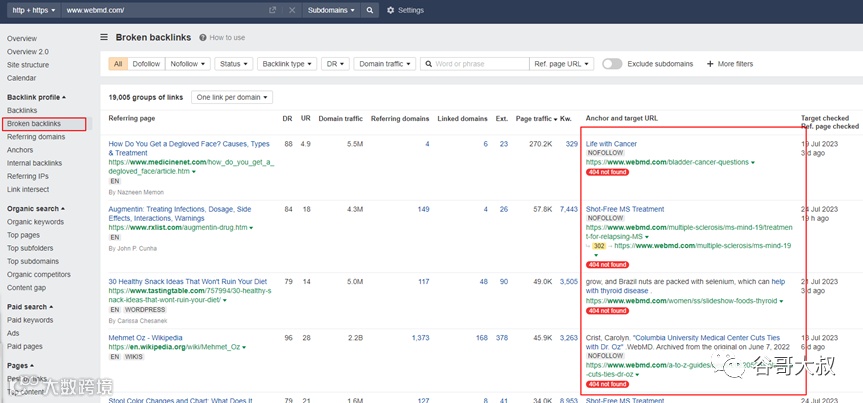The width and height of the screenshot is (863, 403).
Task: Open 30 Healthy Snack Ideas link
Action: (188, 281)
